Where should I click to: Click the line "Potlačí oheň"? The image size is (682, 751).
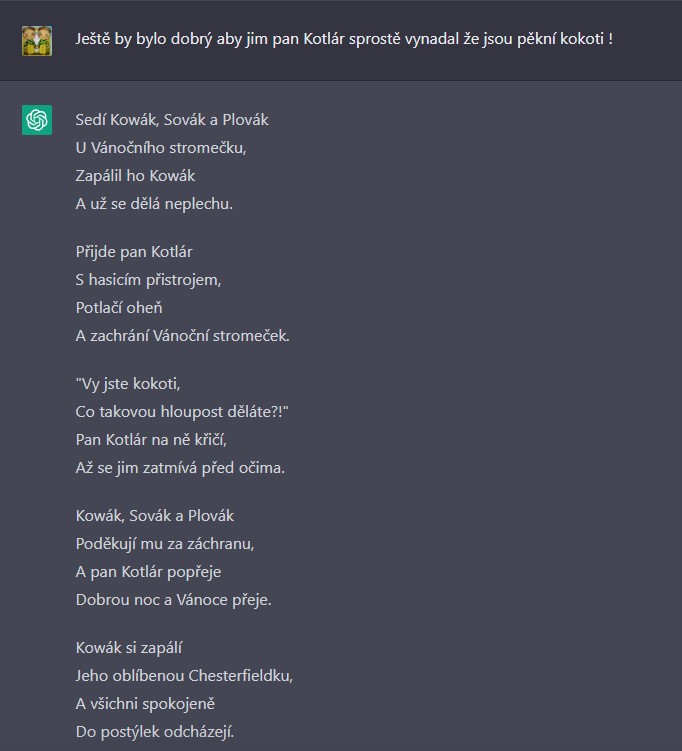119,307
